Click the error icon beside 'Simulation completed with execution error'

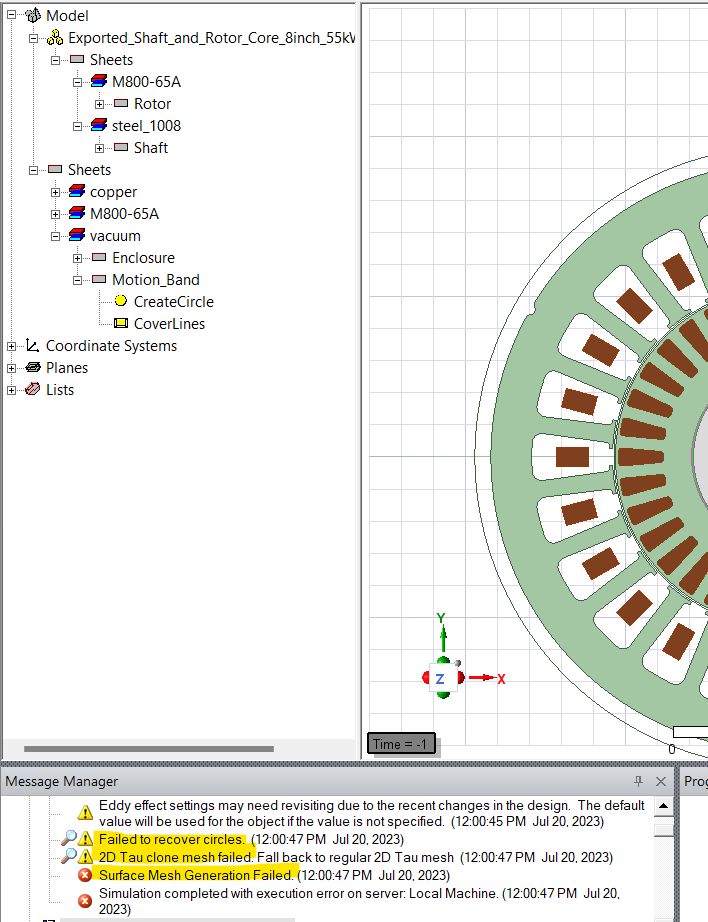85,901
